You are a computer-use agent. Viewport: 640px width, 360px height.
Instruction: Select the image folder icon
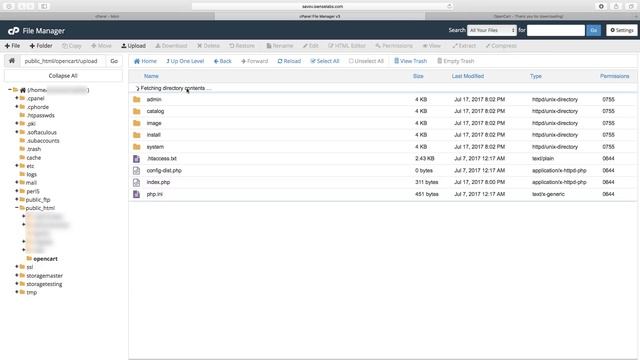coord(137,123)
